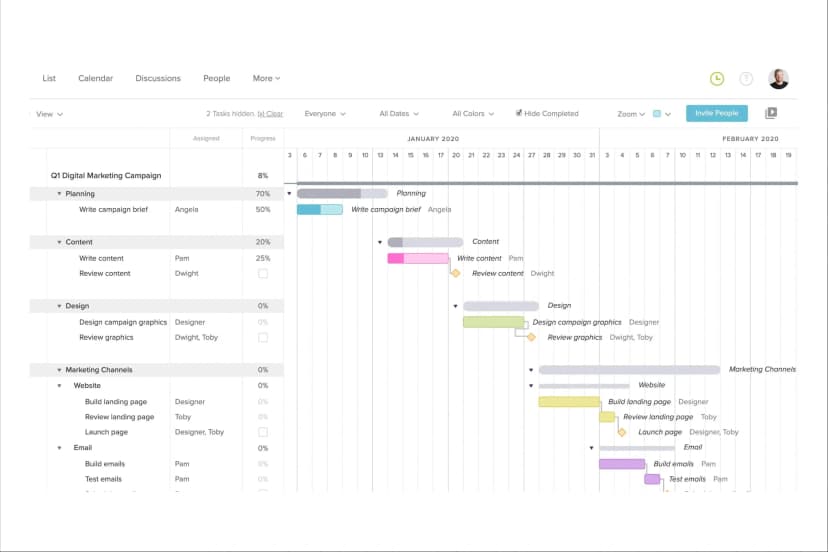Viewport: 828px width, 552px height.
Task: Switch to the Calendar tab
Action: (96, 78)
